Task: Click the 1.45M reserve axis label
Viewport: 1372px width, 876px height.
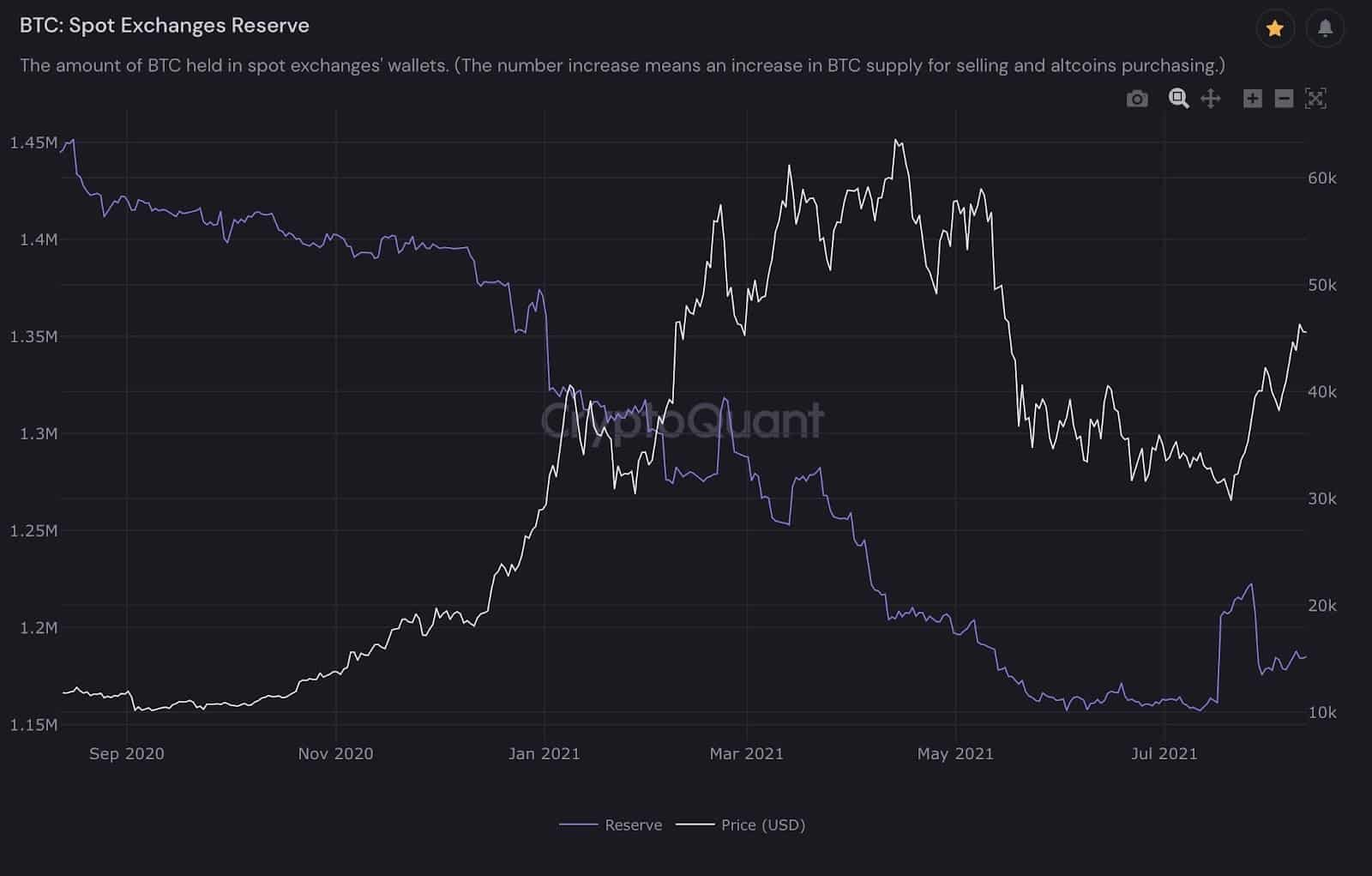Action: [x=34, y=142]
